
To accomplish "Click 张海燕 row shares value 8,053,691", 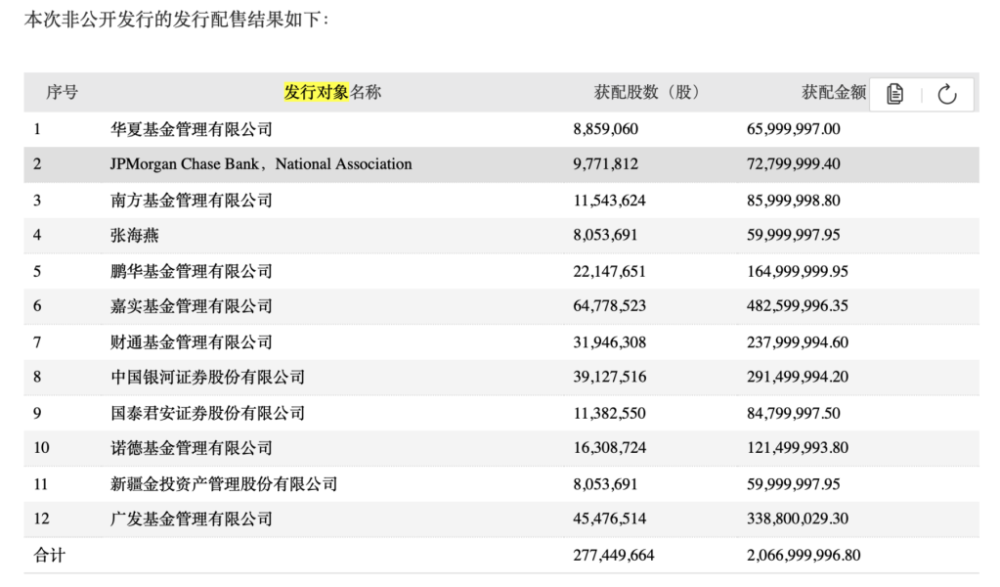I will [x=605, y=235].
